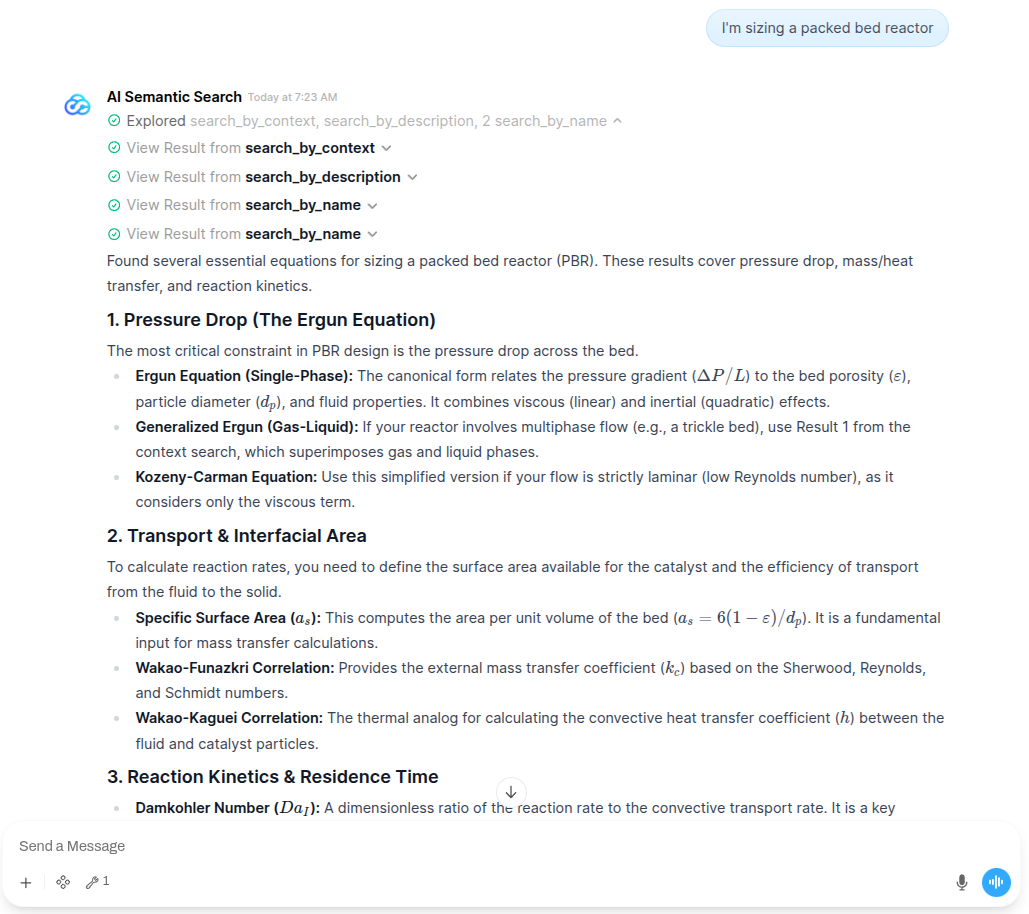Click the scroll-down arrow button
This screenshot has width=1029, height=914.
tap(511, 791)
